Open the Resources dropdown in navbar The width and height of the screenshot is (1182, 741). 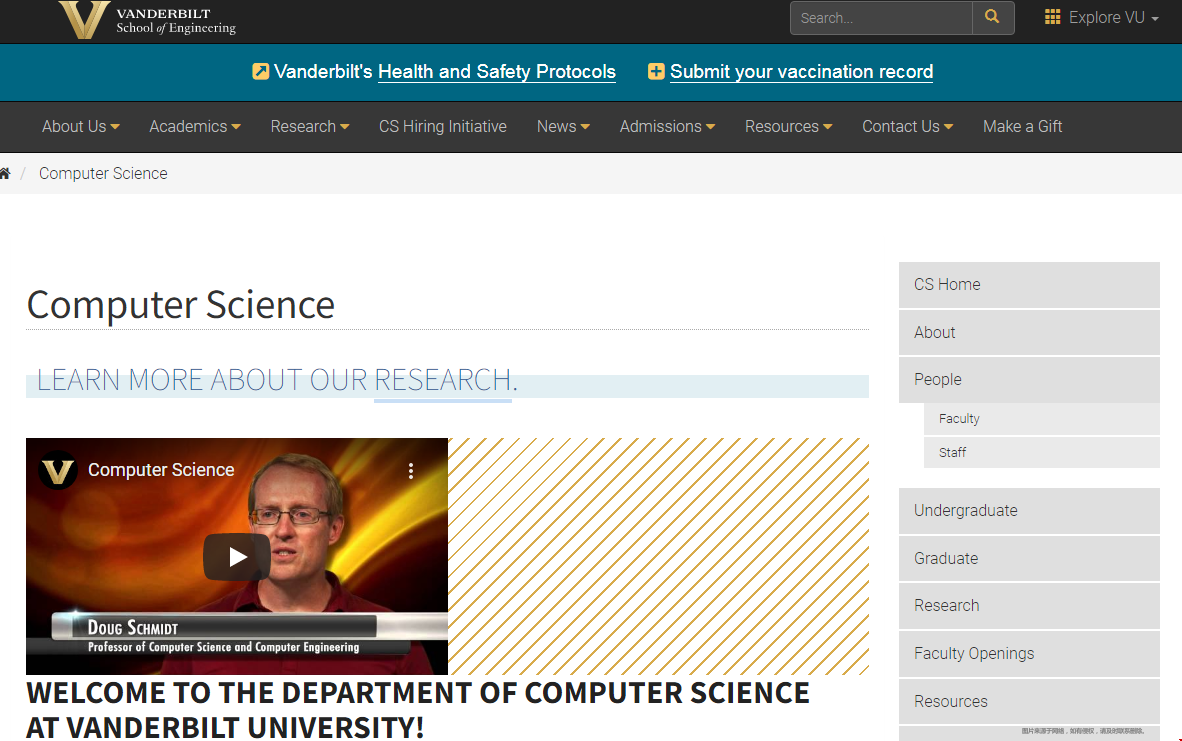(x=789, y=127)
